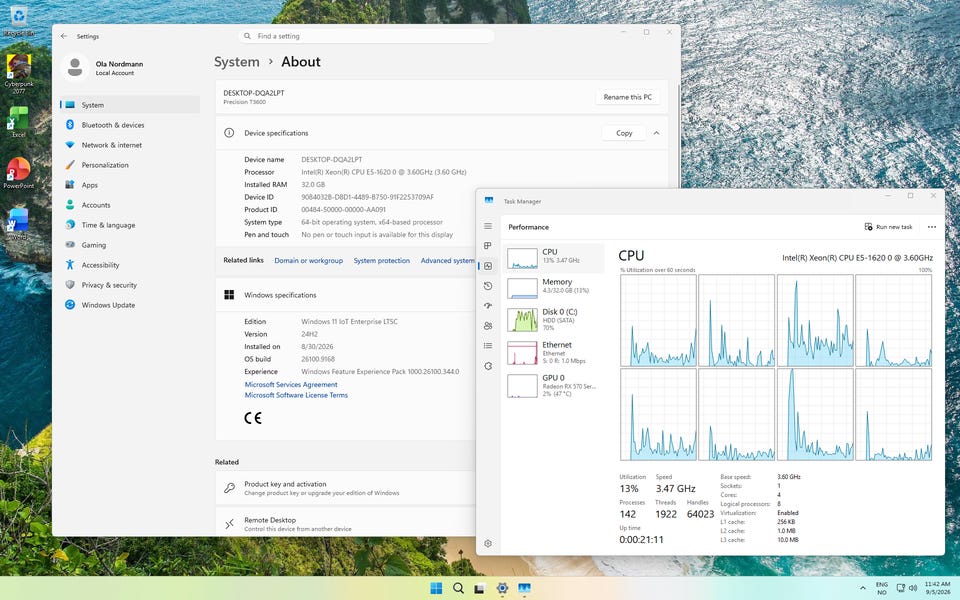Select the Memory performance entry
The image size is (960, 600).
point(553,288)
